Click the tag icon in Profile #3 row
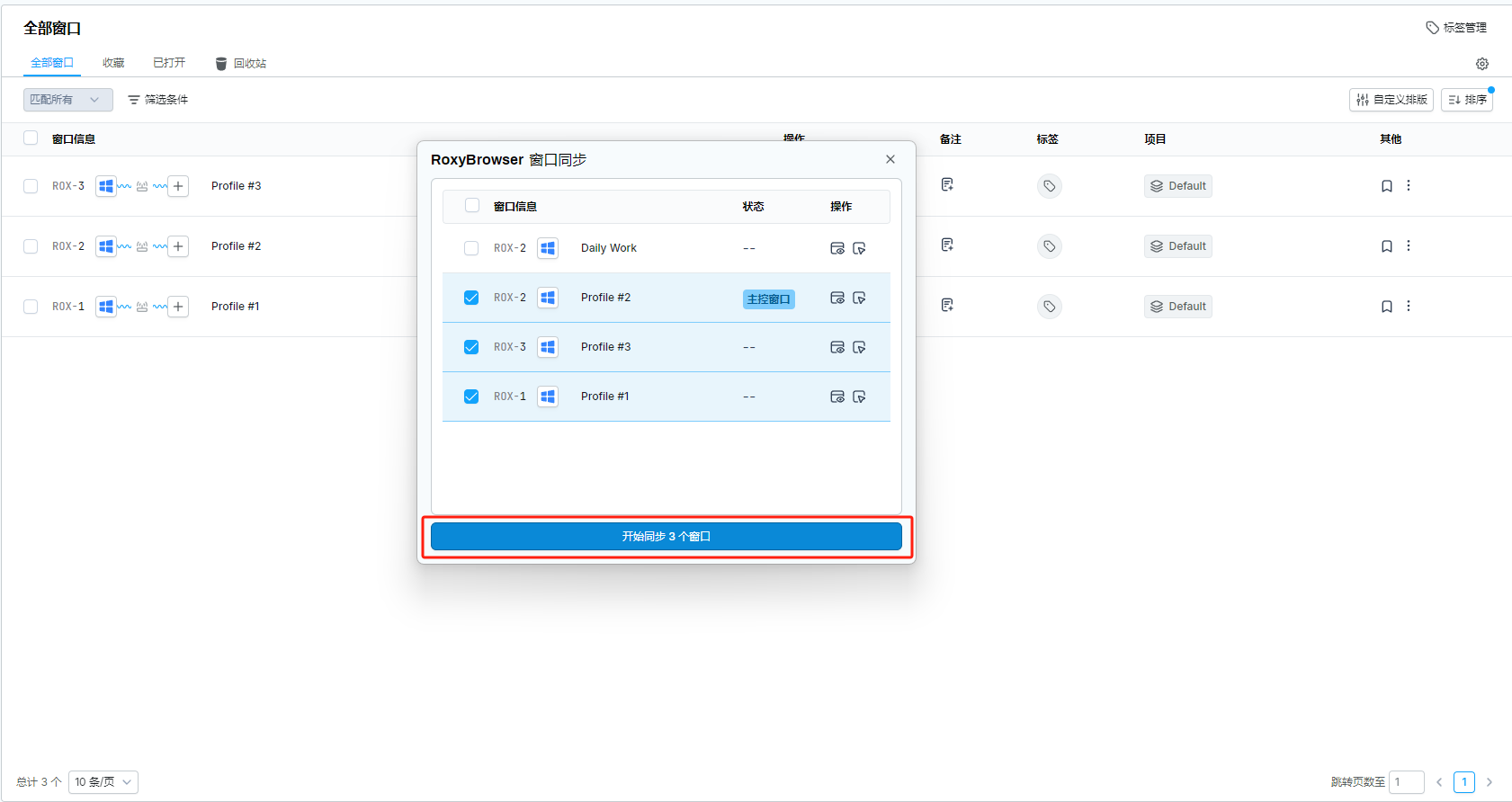The image size is (1512, 802). point(1049,186)
